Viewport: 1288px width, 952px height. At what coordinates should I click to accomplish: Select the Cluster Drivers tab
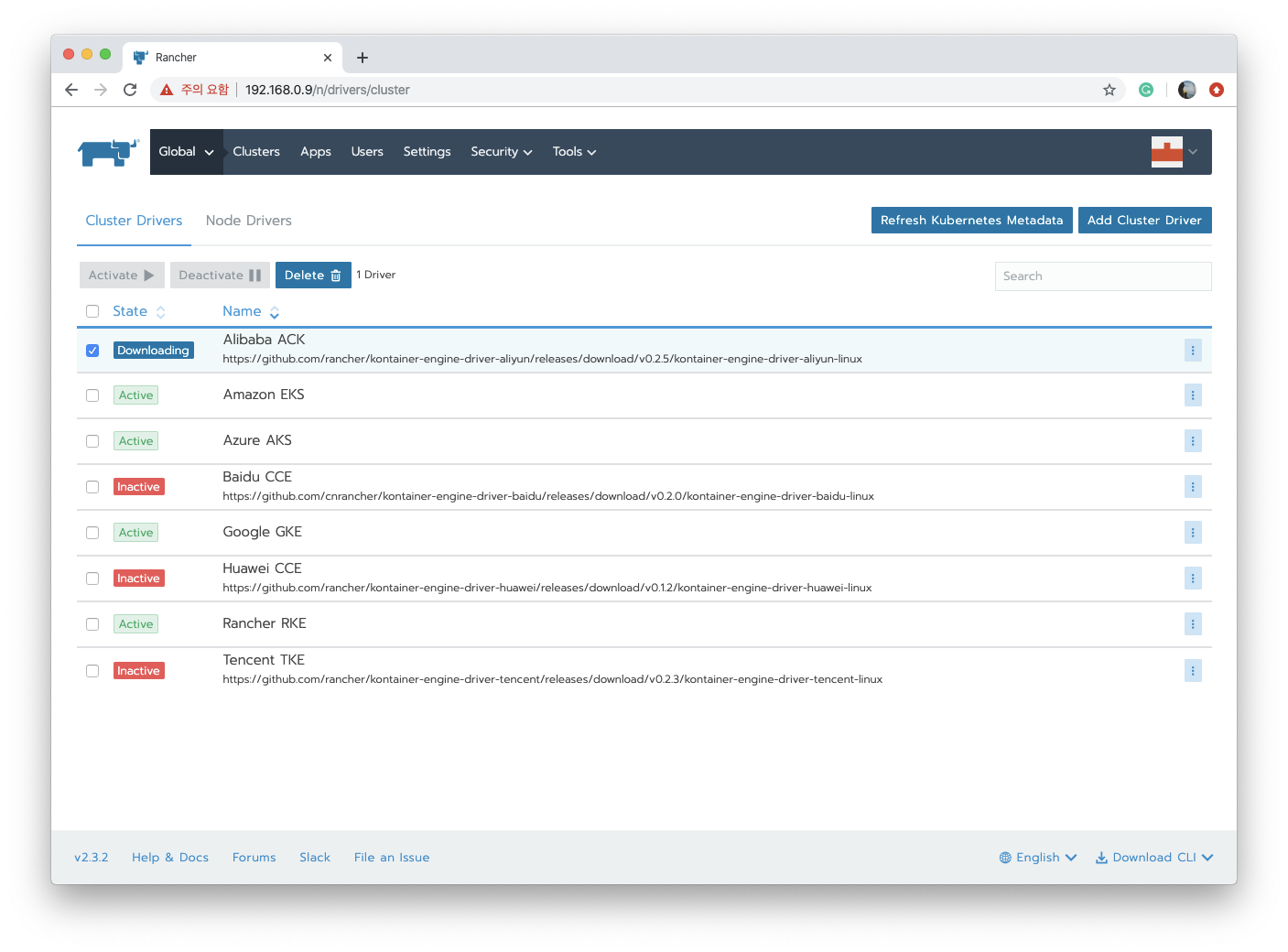(134, 221)
